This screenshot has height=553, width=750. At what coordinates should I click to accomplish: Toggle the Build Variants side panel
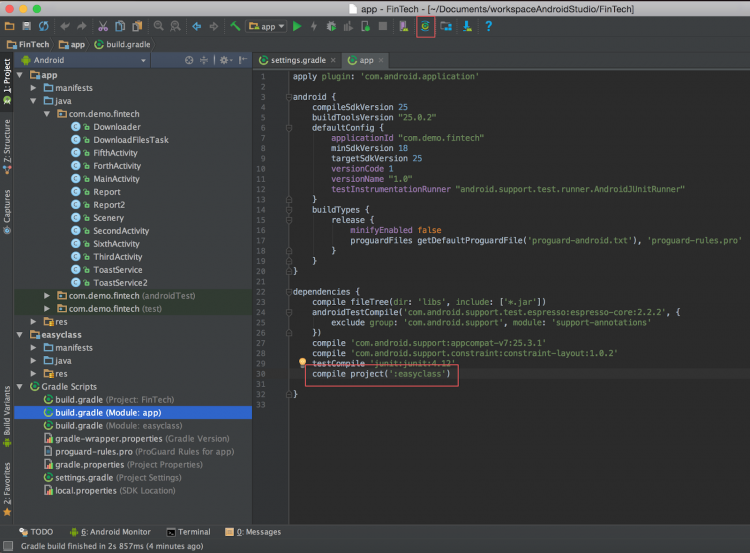click(x=7, y=409)
